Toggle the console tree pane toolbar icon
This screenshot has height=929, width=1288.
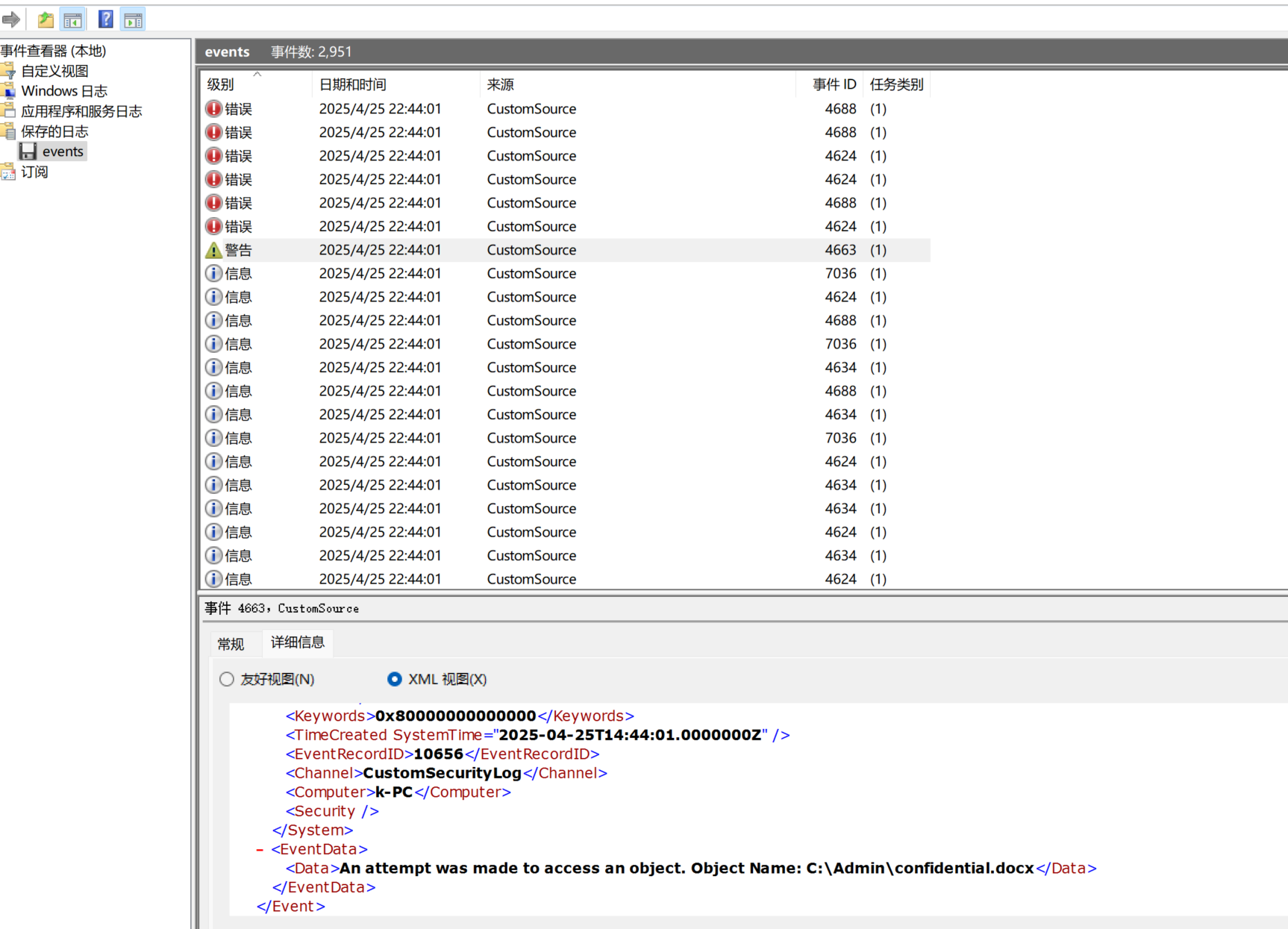click(72, 19)
